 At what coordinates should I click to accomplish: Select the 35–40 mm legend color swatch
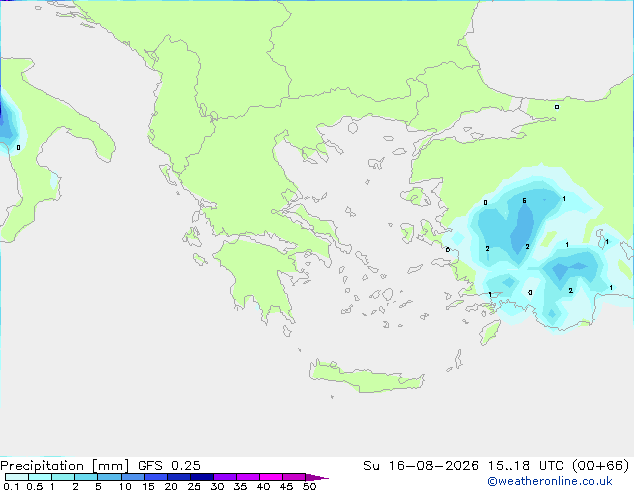(x=247, y=477)
